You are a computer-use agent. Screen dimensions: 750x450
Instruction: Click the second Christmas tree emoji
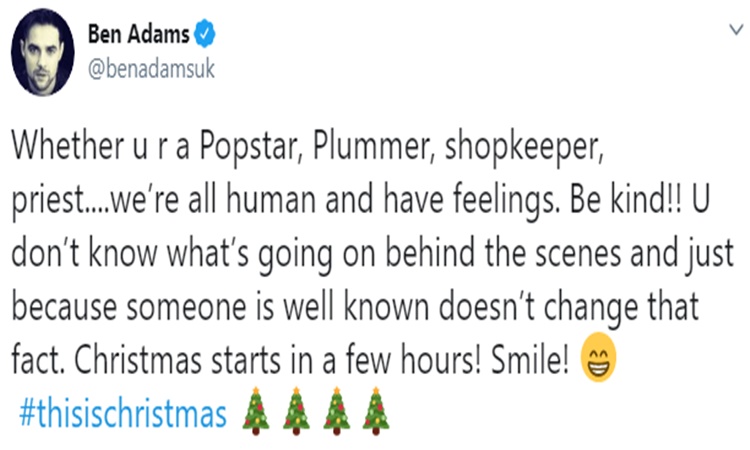296,412
